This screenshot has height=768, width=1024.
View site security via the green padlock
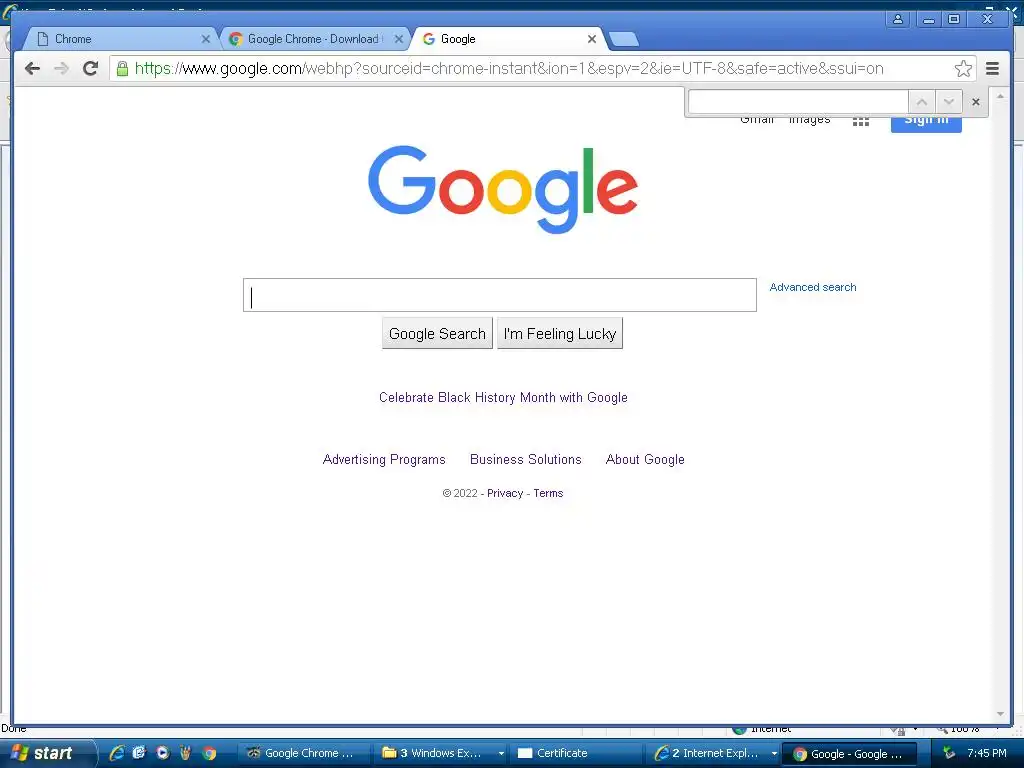pos(122,68)
